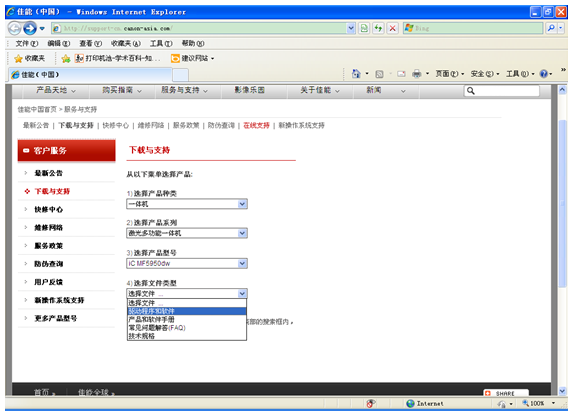Open the 文件 menu
Image resolution: width=575 pixels, height=417 pixels.
pos(26,44)
